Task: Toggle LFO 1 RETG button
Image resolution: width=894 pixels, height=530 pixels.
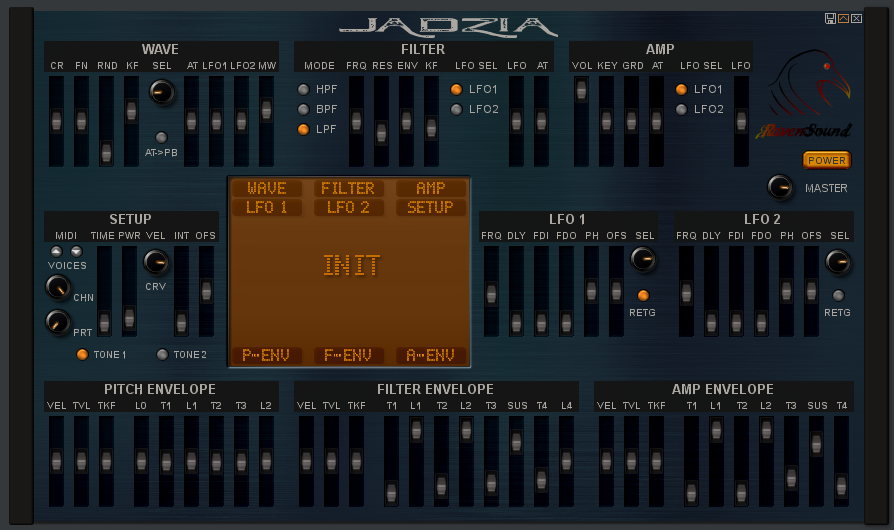Action: 643,295
